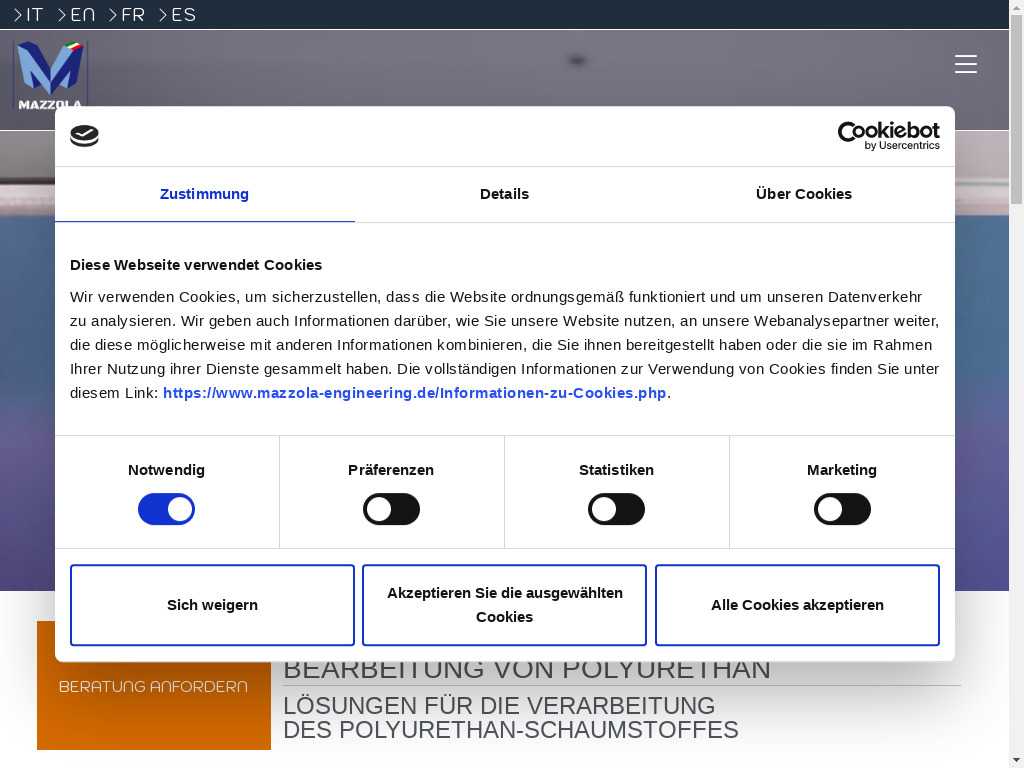This screenshot has height=768, width=1024.
Task: Open the Informationen-zu-Cookies.php link
Action: (x=414, y=393)
